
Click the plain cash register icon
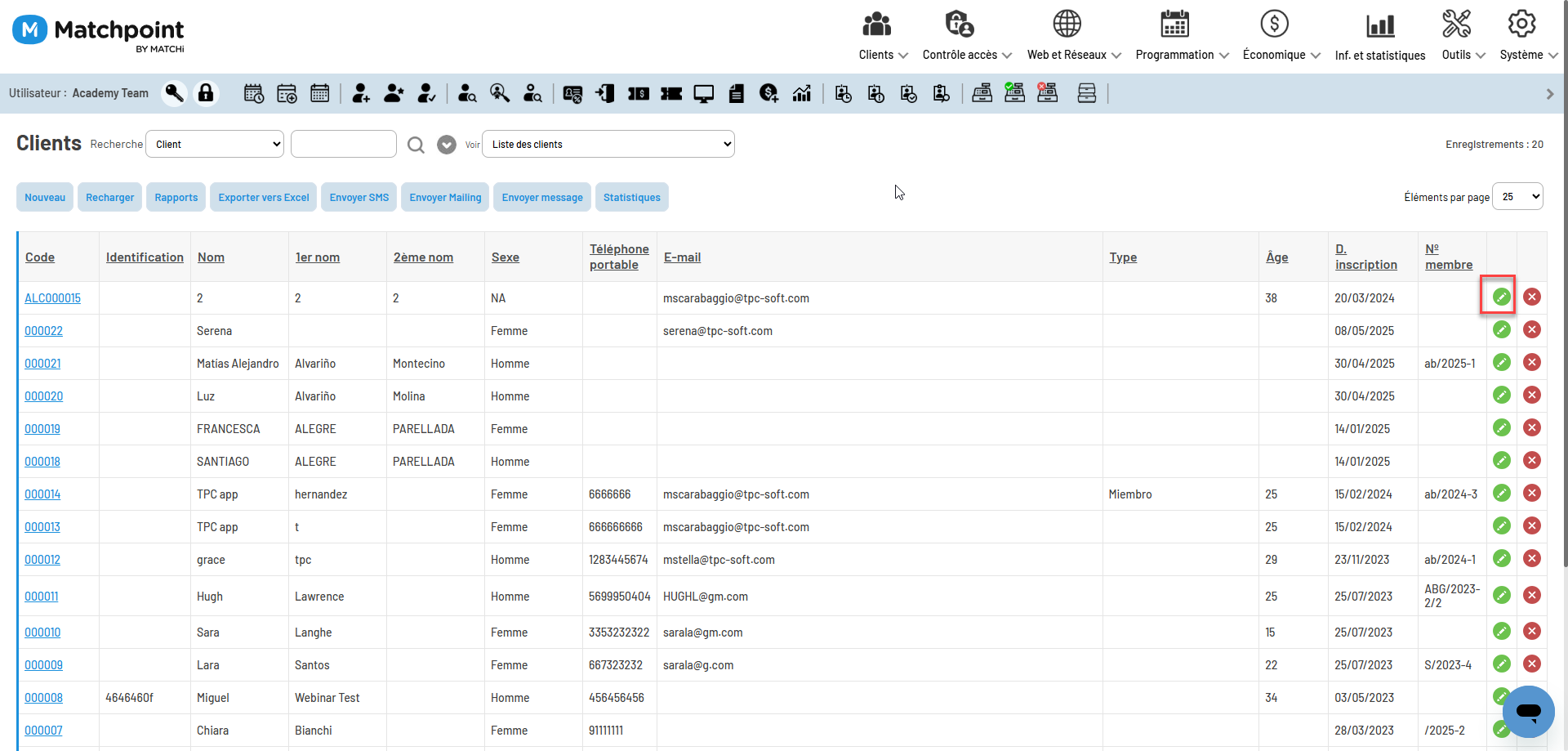click(982, 93)
